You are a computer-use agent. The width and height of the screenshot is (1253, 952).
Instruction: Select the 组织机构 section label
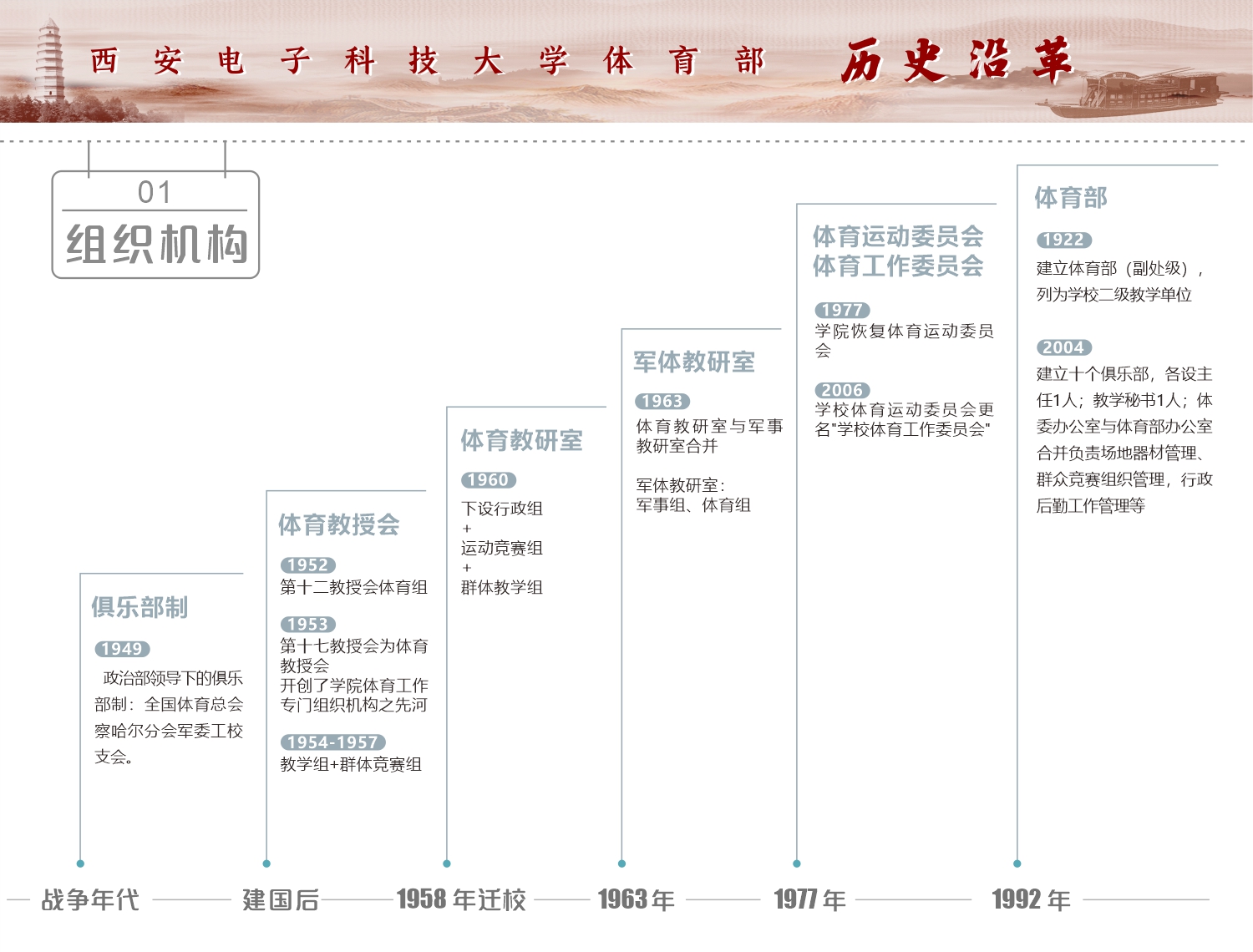(156, 244)
